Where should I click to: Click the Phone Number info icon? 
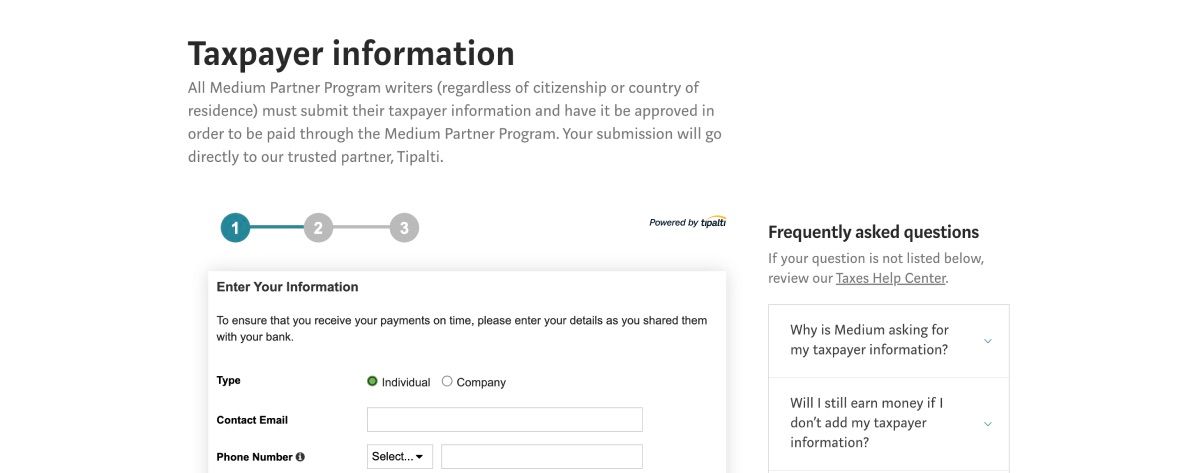(300, 457)
